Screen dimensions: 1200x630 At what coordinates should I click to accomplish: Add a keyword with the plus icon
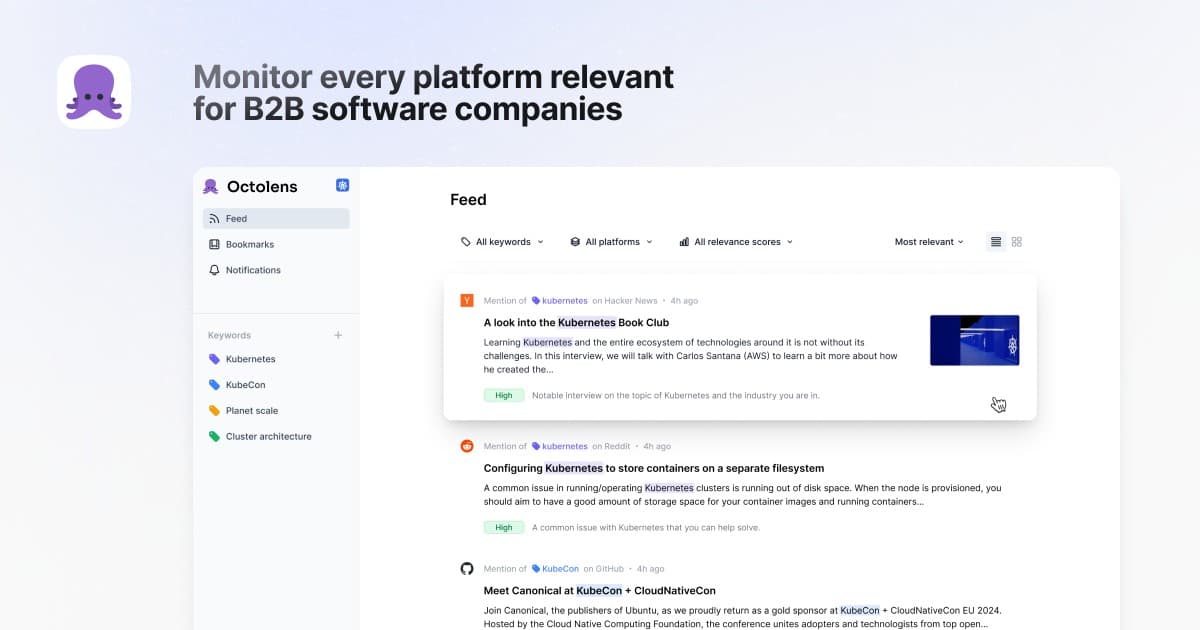click(338, 335)
